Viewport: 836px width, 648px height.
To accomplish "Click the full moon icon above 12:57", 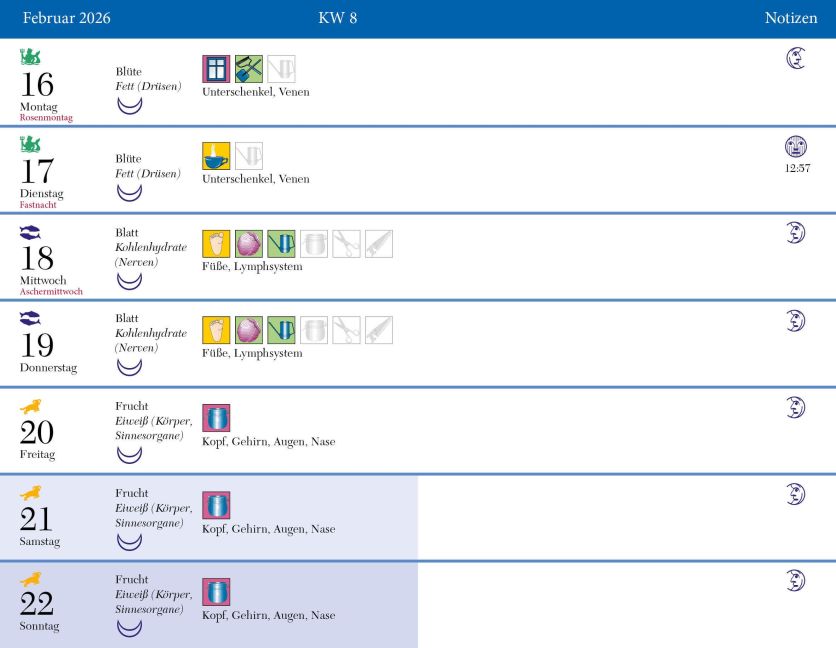I will click(x=795, y=146).
